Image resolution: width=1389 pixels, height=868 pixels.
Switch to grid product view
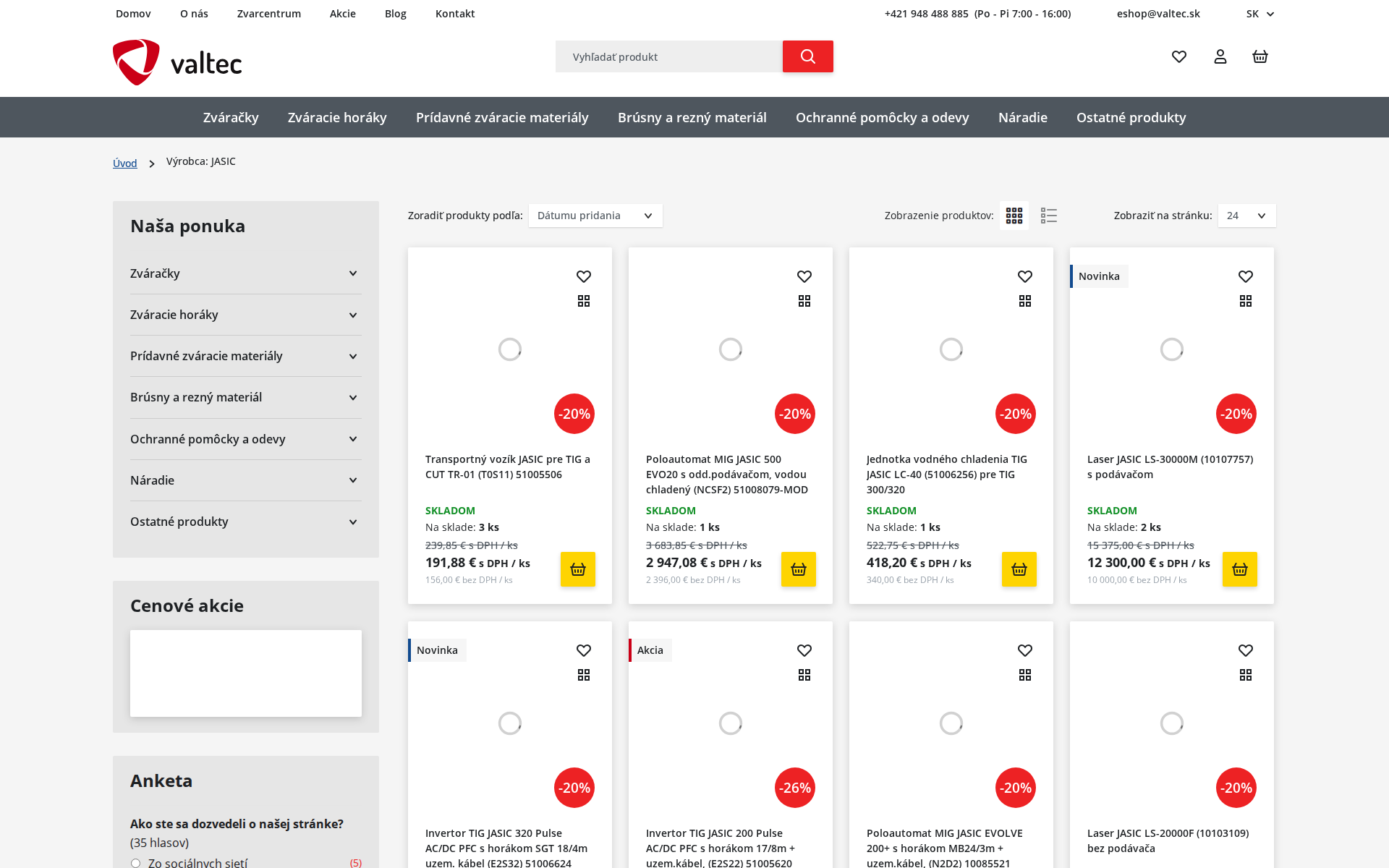1014,216
